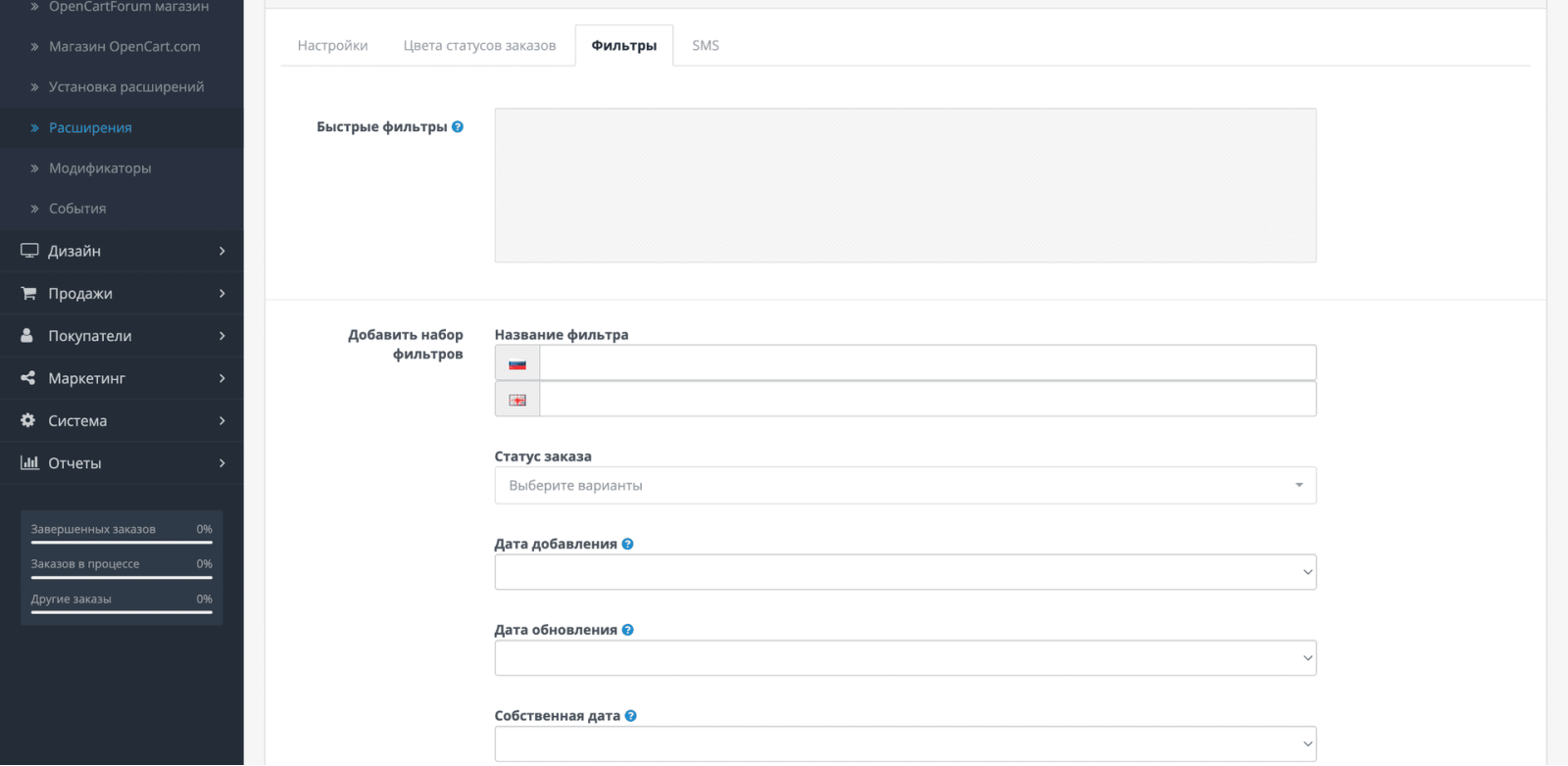This screenshot has height=766, width=1568.
Task: Click the Статус заказа label
Action: coord(543,456)
